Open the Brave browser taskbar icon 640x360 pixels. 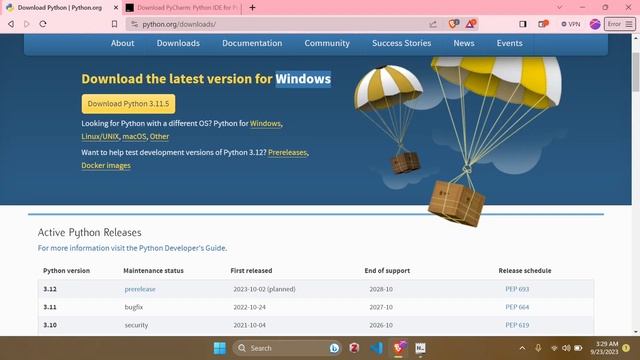point(399,348)
